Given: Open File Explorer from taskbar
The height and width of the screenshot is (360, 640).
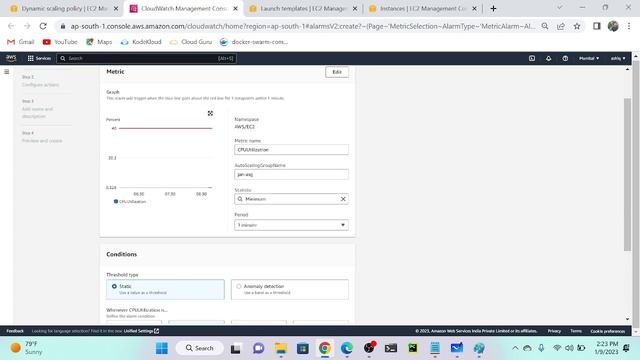Looking at the screenshot, I should point(281,348).
